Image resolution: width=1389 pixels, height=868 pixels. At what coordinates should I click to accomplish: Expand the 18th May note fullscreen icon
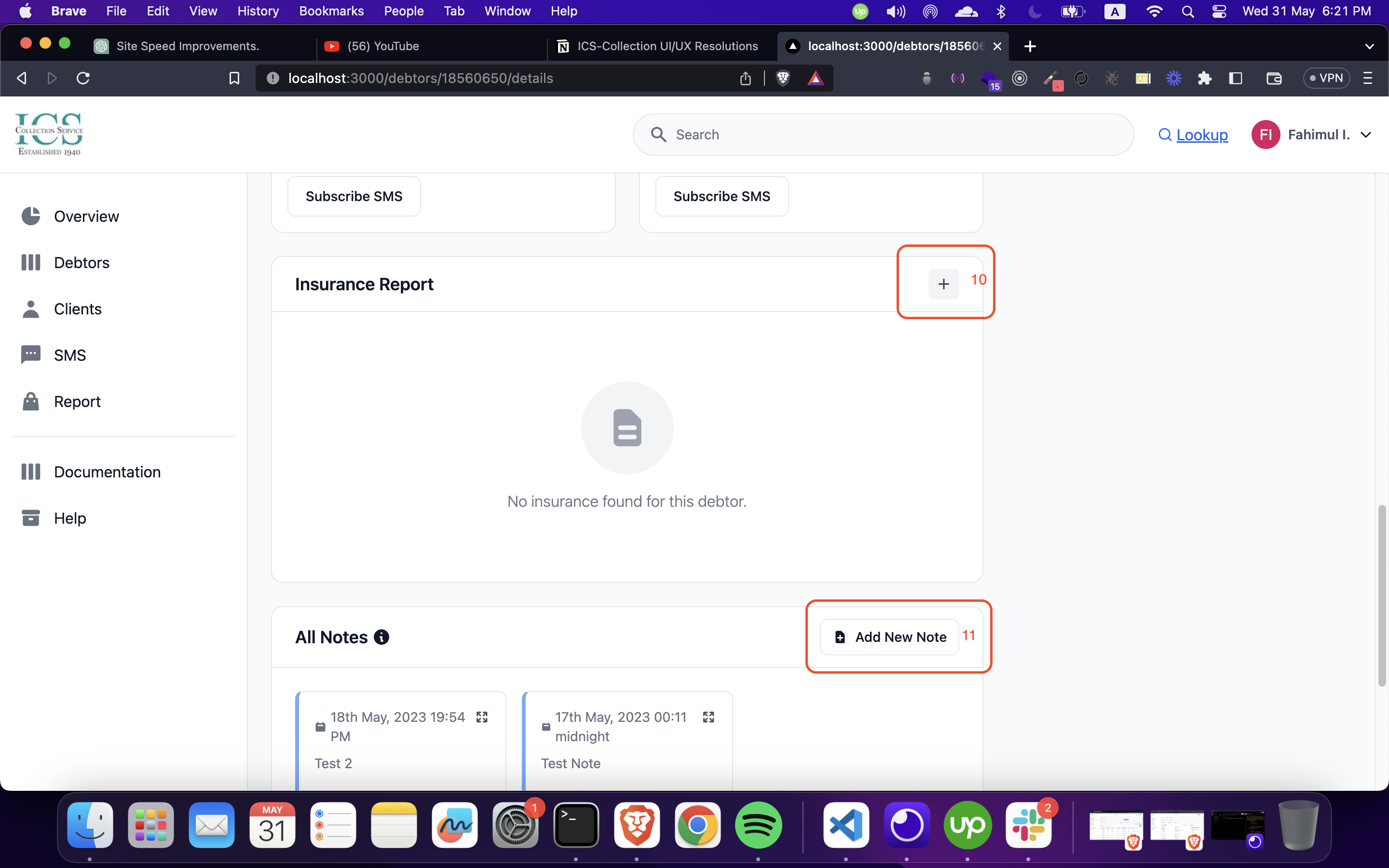481,717
